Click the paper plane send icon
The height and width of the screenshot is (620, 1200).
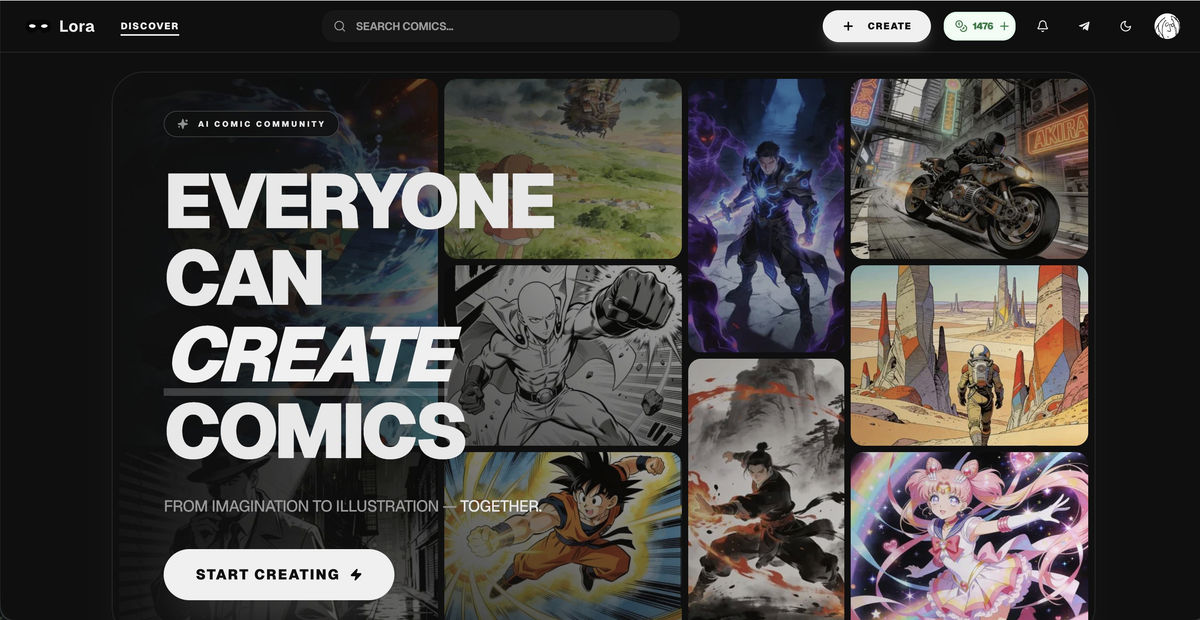1084,26
